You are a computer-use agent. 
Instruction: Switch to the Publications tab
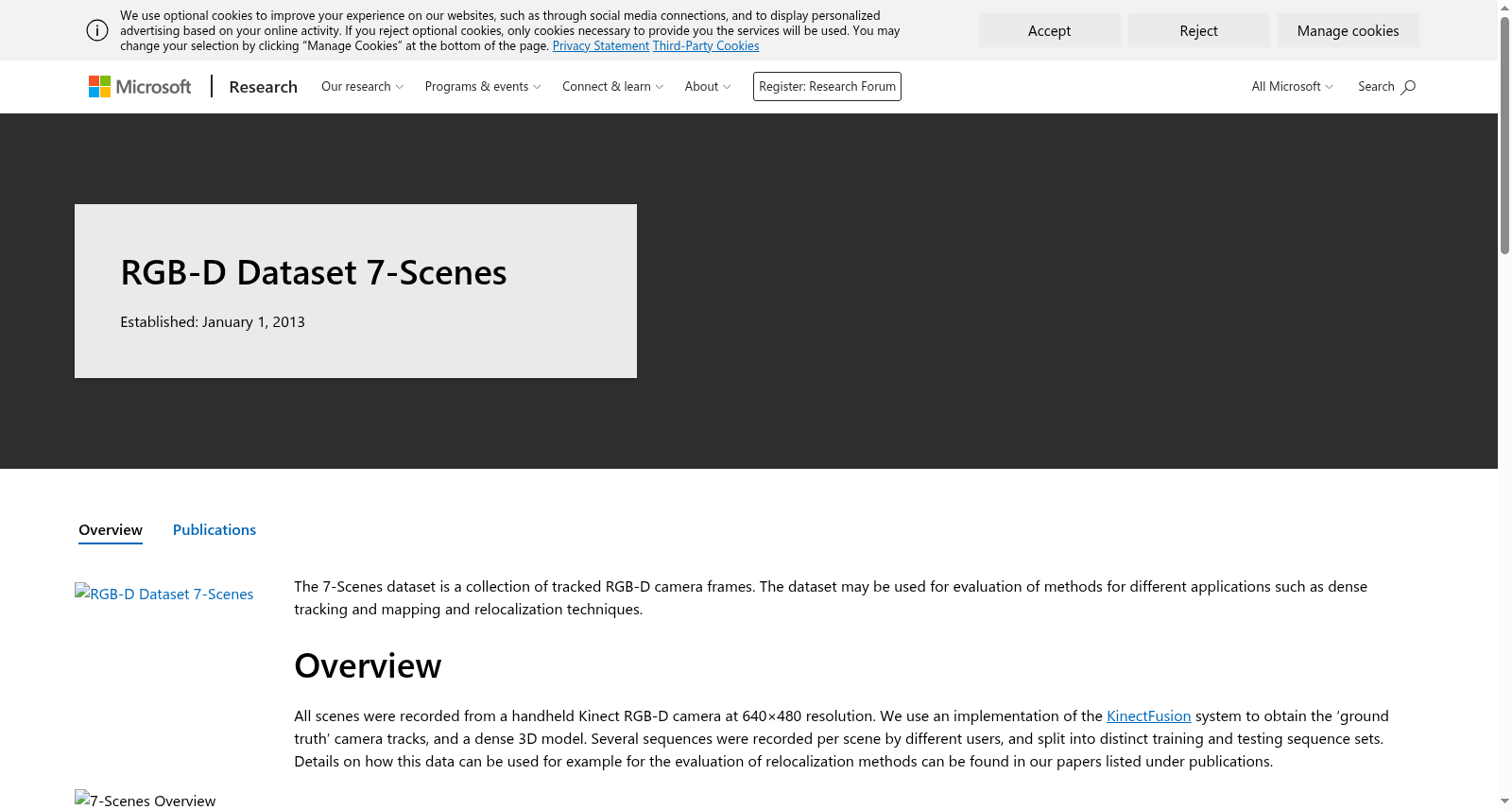(x=215, y=530)
